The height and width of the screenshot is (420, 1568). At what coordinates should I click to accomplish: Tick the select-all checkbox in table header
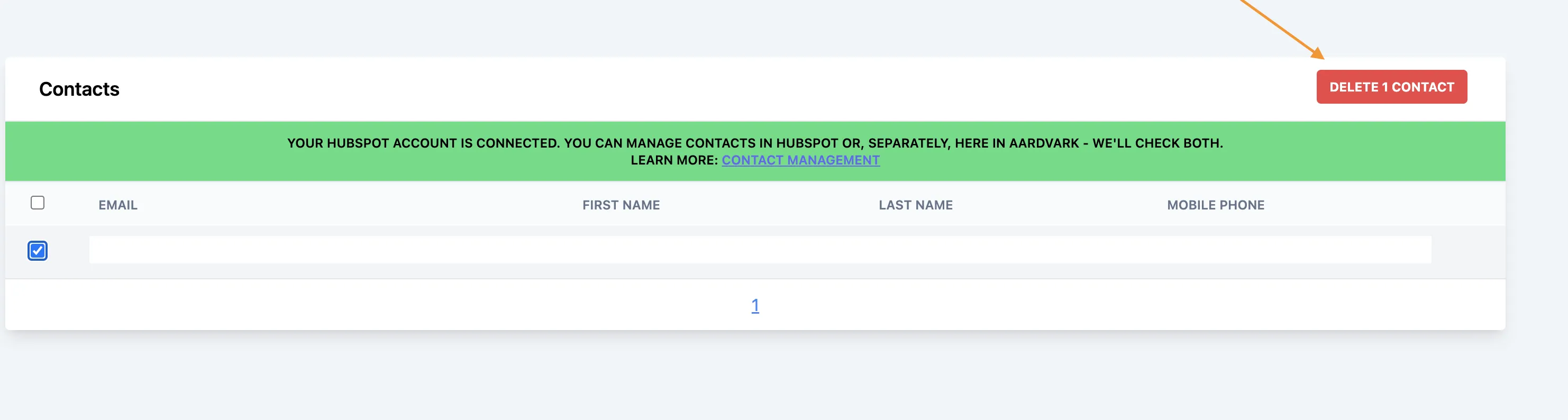[x=38, y=203]
